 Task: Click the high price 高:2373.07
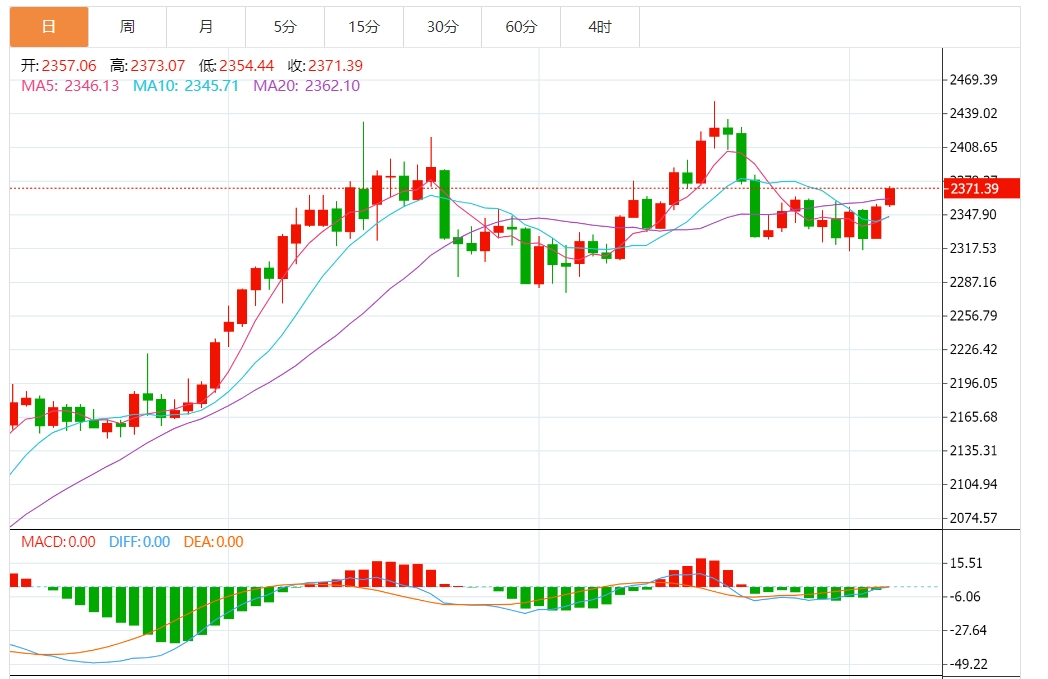click(148, 65)
